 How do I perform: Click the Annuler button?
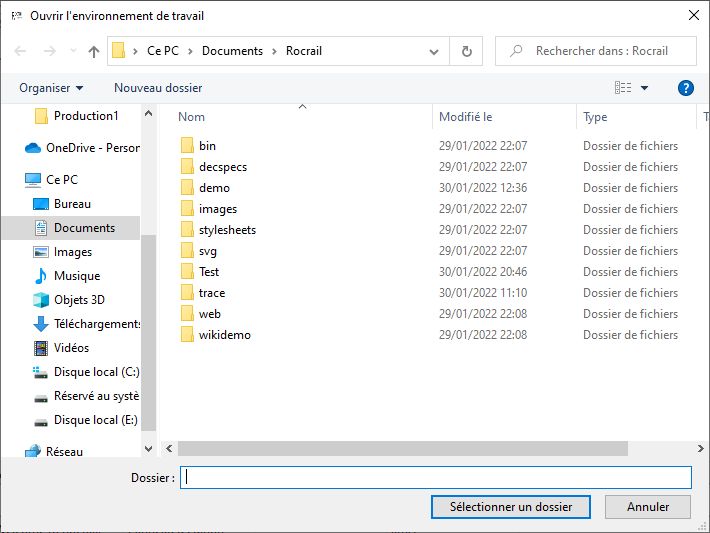coord(648,507)
